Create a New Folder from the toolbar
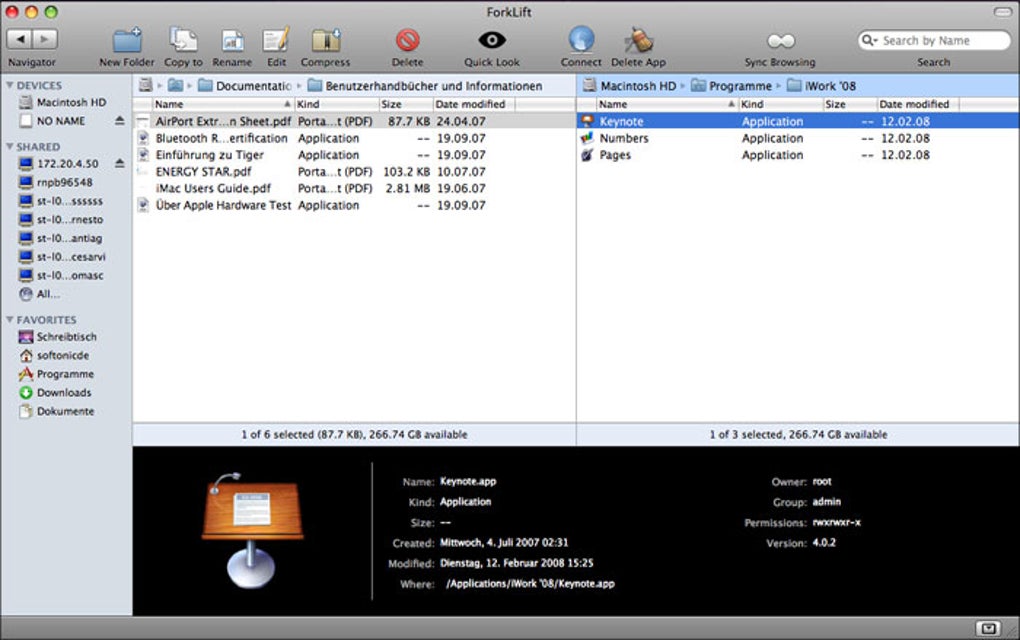This screenshot has width=1020, height=640. tap(127, 40)
